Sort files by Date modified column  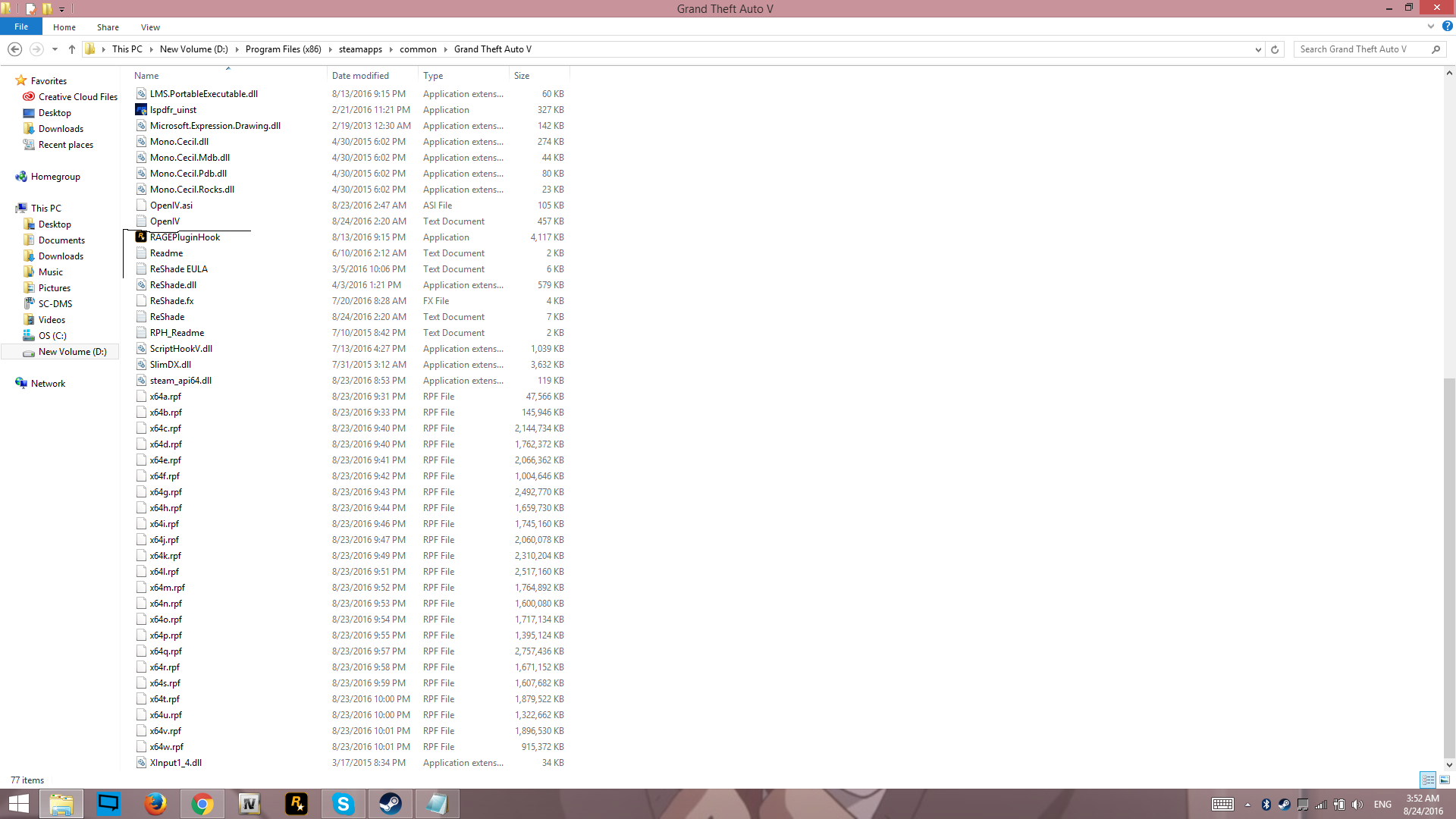(x=360, y=76)
